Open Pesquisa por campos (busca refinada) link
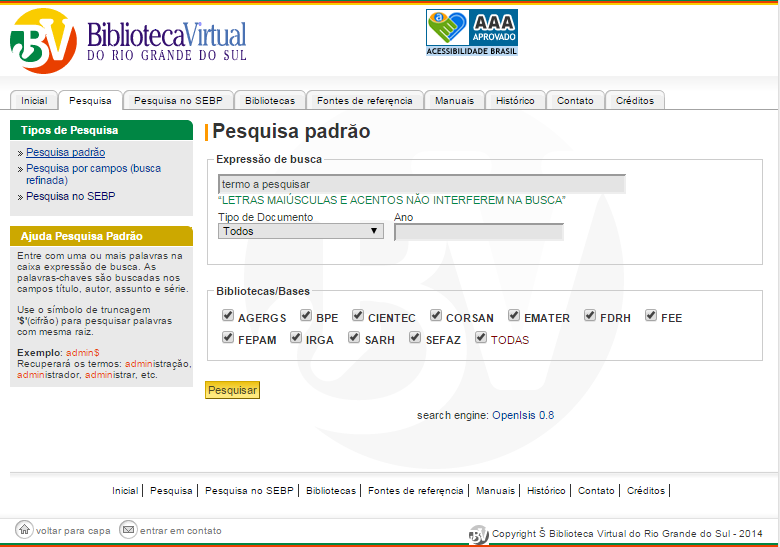 point(94,174)
